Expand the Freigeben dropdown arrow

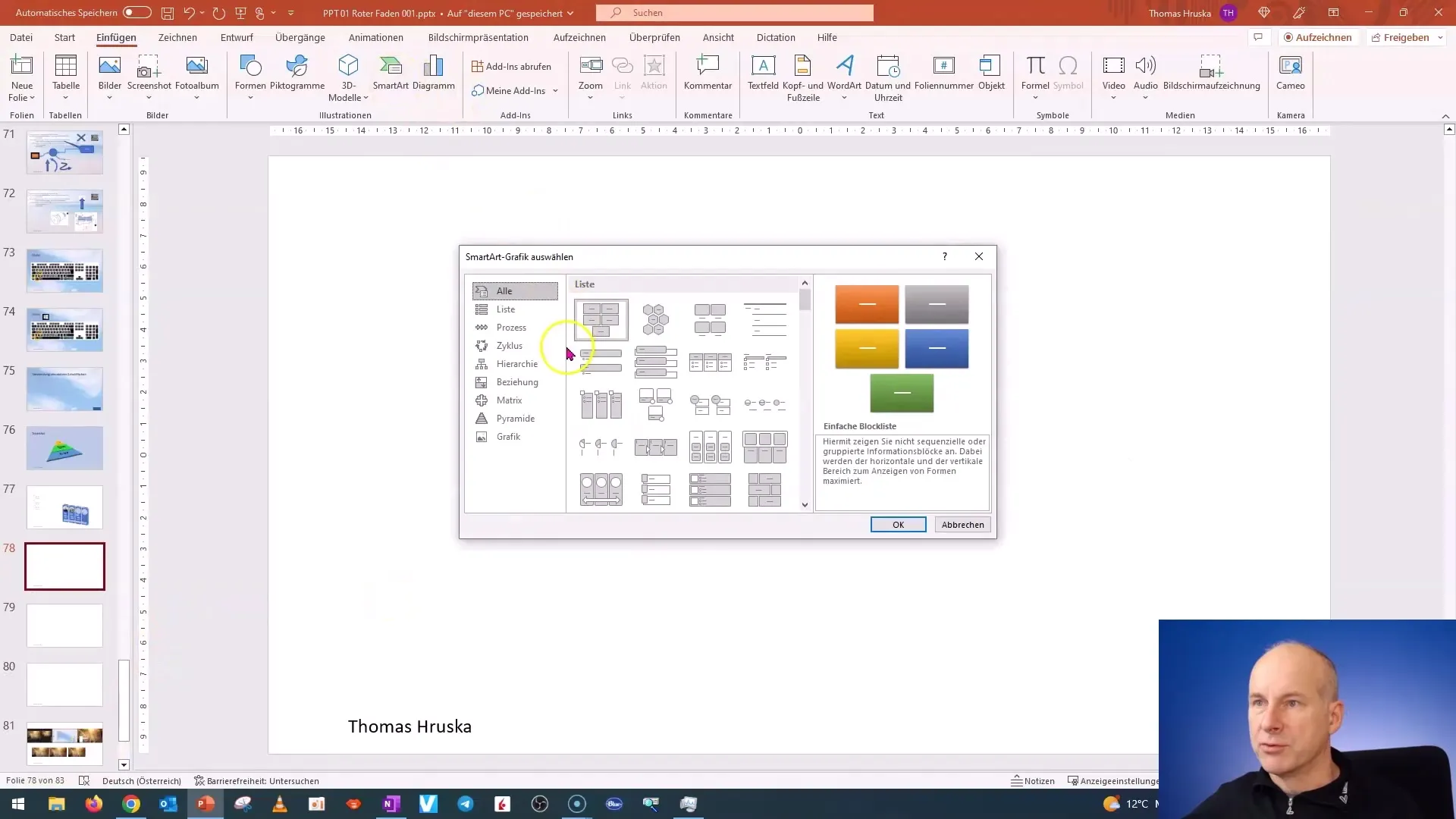(1440, 37)
